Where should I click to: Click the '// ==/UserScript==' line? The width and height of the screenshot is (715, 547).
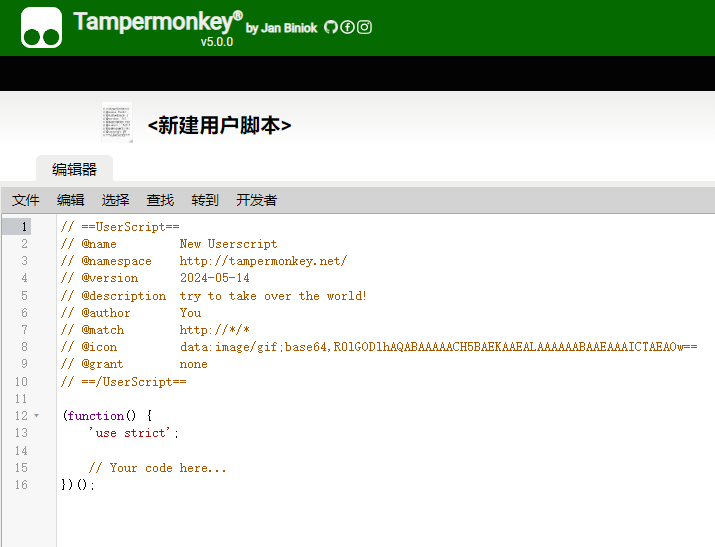coord(124,382)
